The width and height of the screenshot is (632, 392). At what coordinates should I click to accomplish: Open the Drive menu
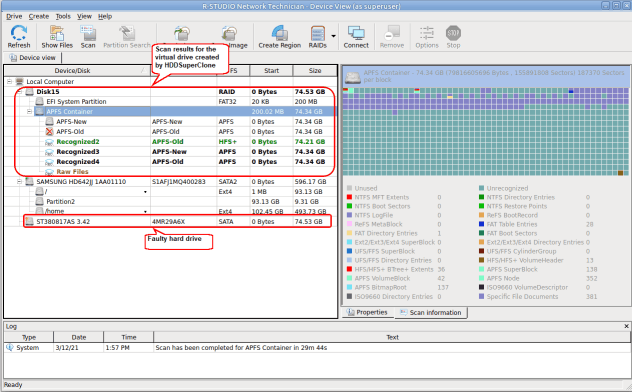click(14, 16)
